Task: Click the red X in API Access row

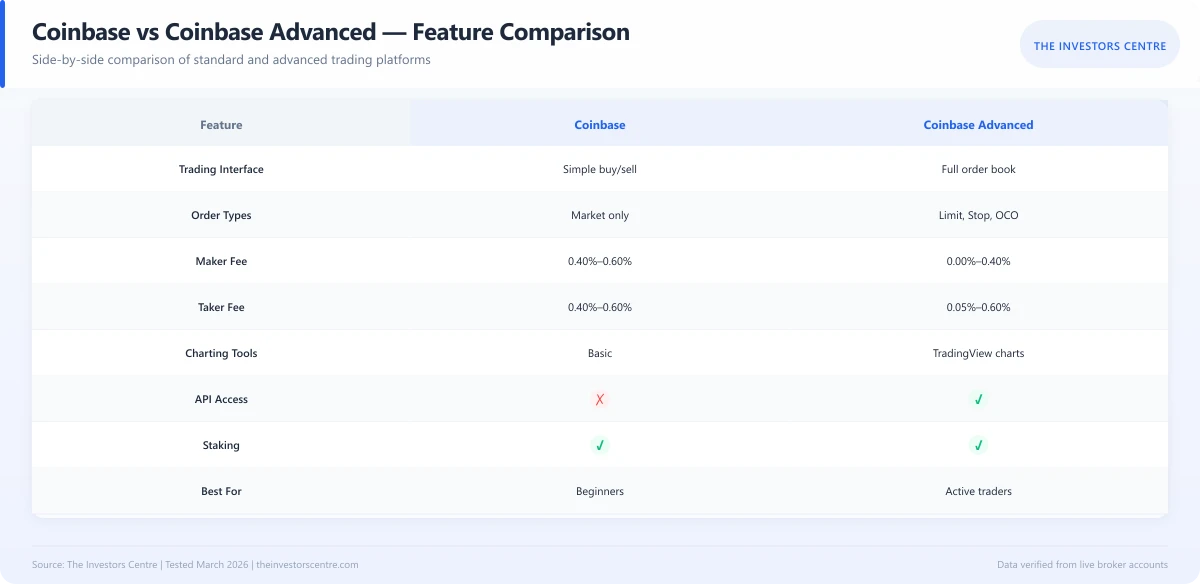Action: pyautogui.click(x=600, y=399)
